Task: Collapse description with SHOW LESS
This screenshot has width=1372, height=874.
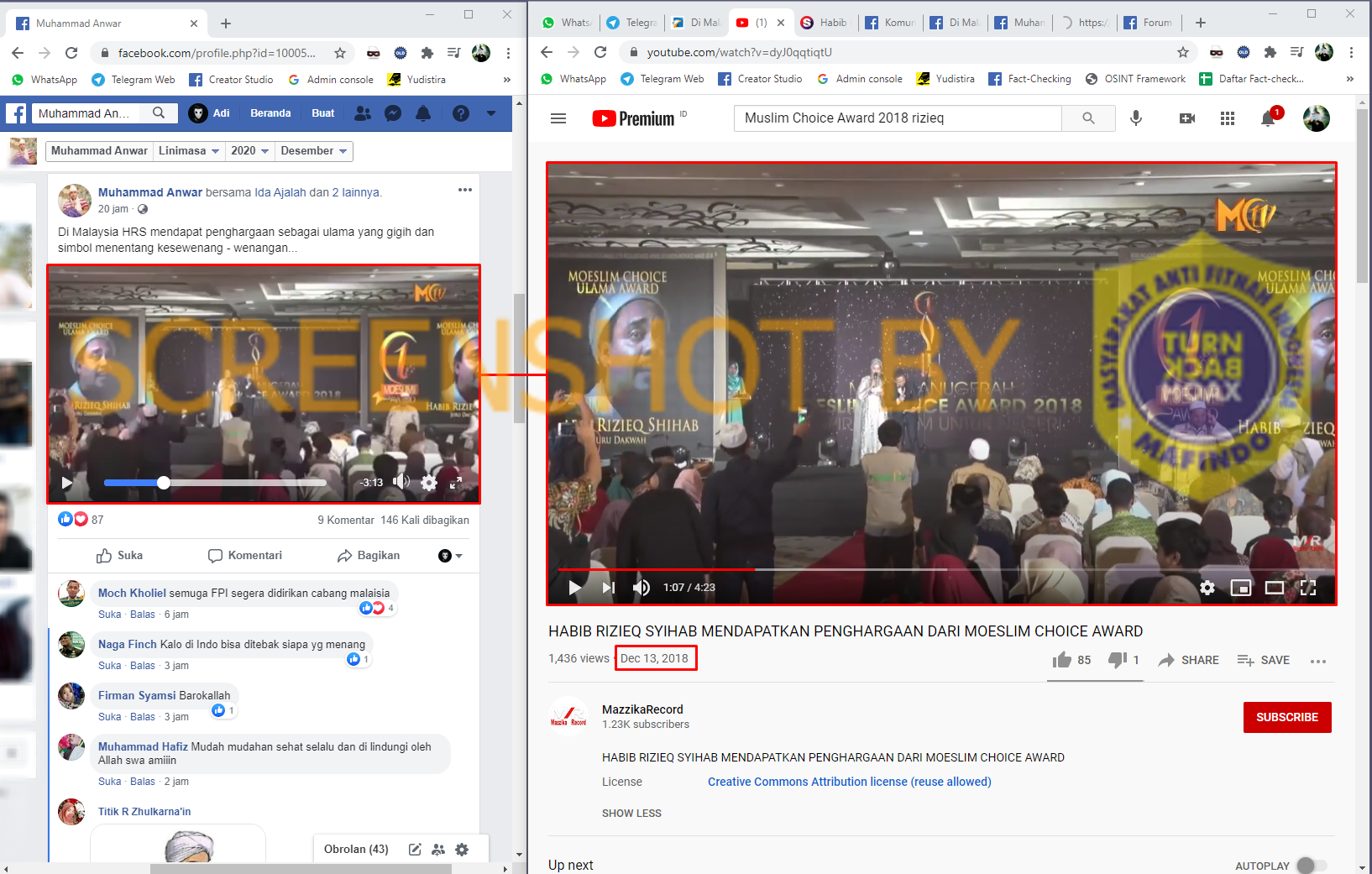Action: coord(631,813)
